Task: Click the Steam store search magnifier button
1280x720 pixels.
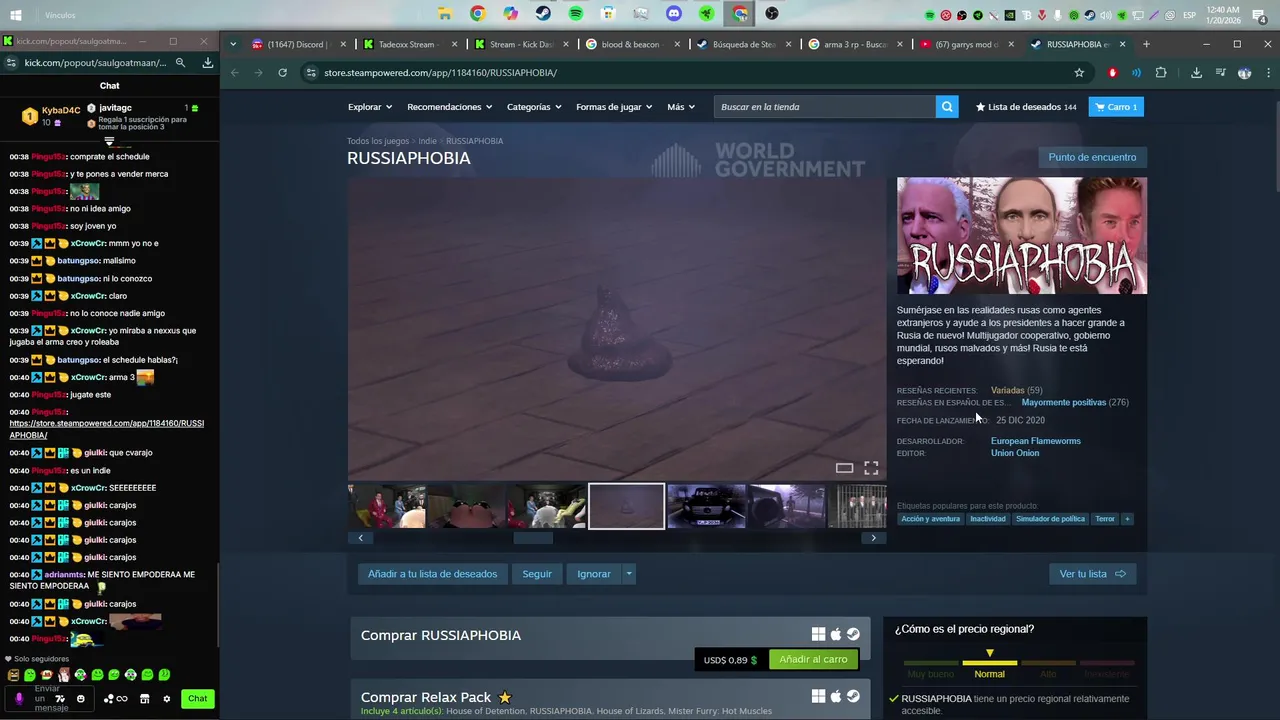Action: coord(946,107)
